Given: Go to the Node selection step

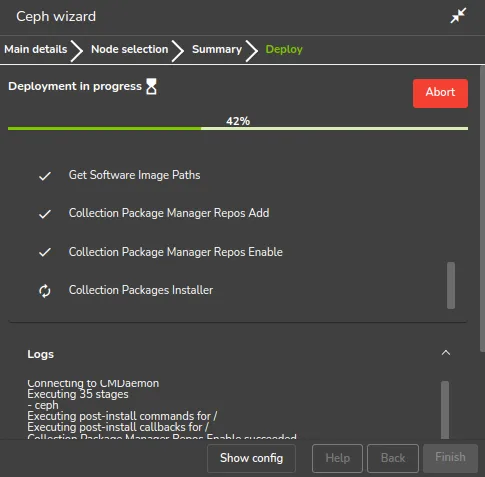Looking at the screenshot, I should [130, 49].
